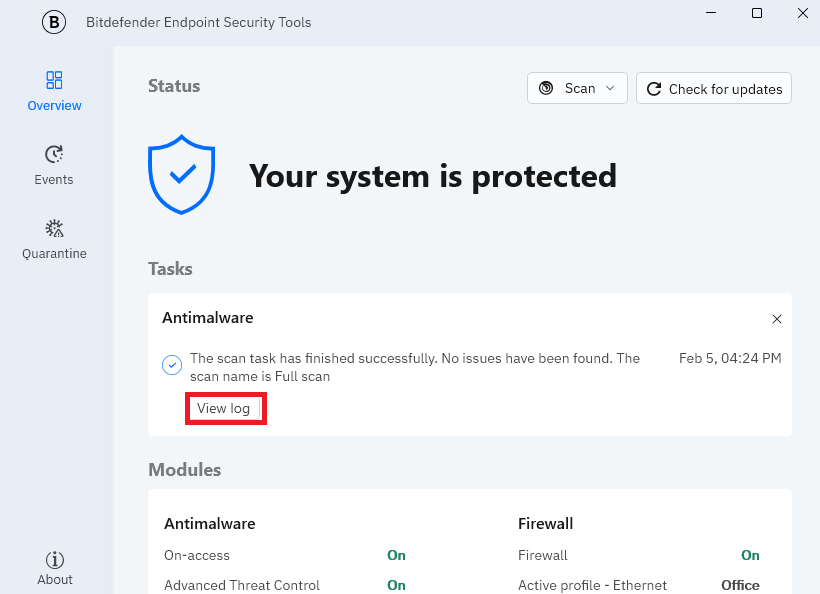Click the View log button
This screenshot has height=594, width=820.
click(224, 408)
